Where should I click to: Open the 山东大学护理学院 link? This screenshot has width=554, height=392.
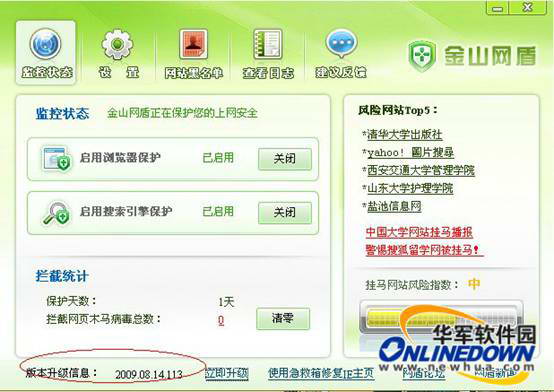tap(410, 188)
